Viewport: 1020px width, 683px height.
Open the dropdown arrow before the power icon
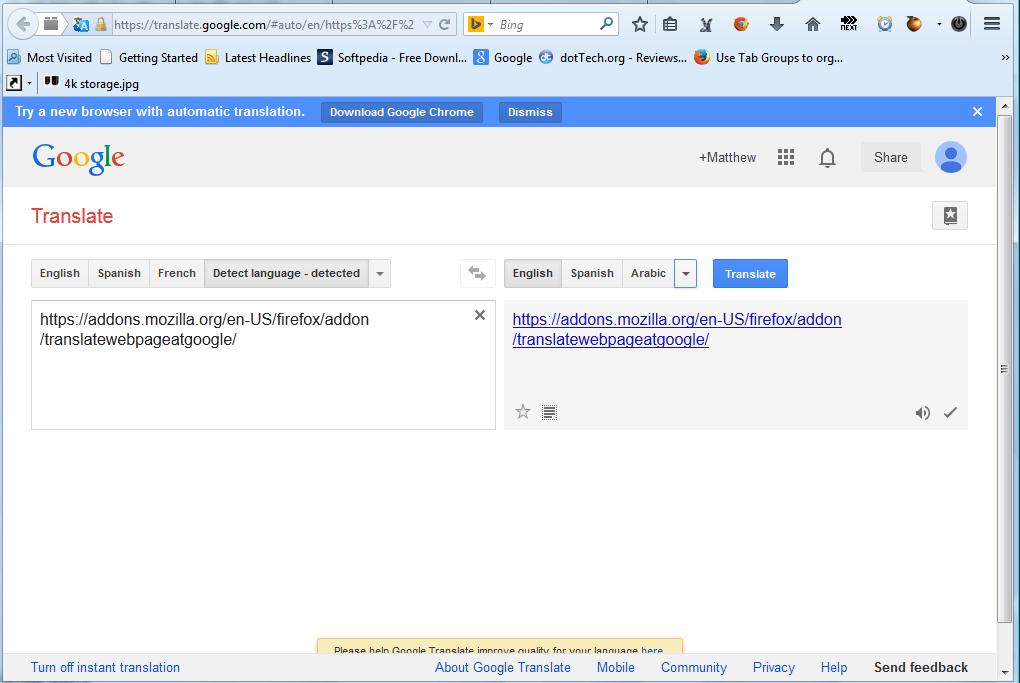click(939, 25)
